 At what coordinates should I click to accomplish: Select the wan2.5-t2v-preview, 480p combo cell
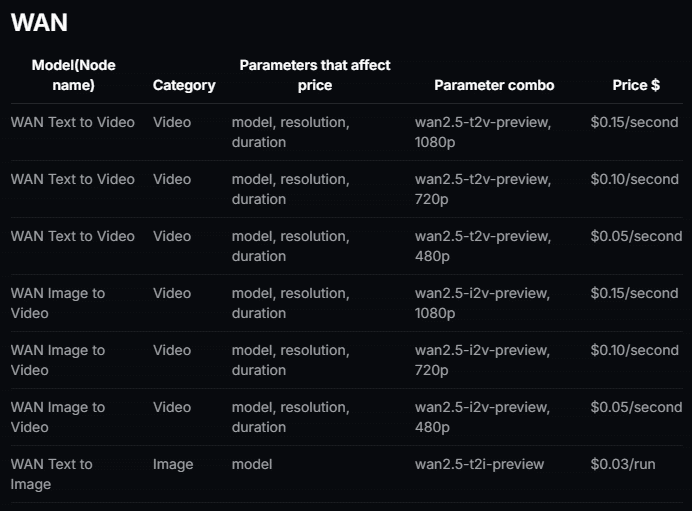coord(483,246)
